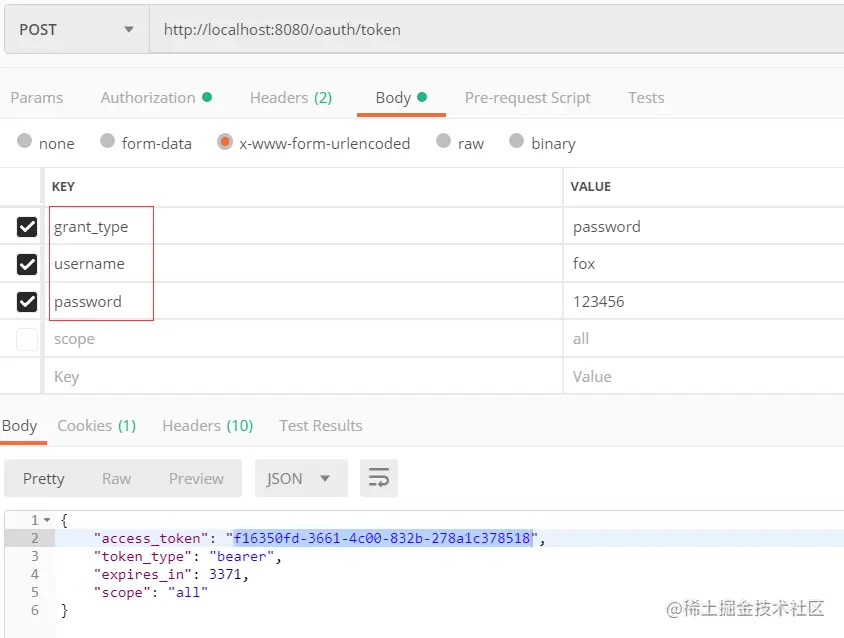Screen dimensions: 844x638
Task: Open the POST HTTP method dropdown
Action: pyautogui.click(x=77, y=30)
